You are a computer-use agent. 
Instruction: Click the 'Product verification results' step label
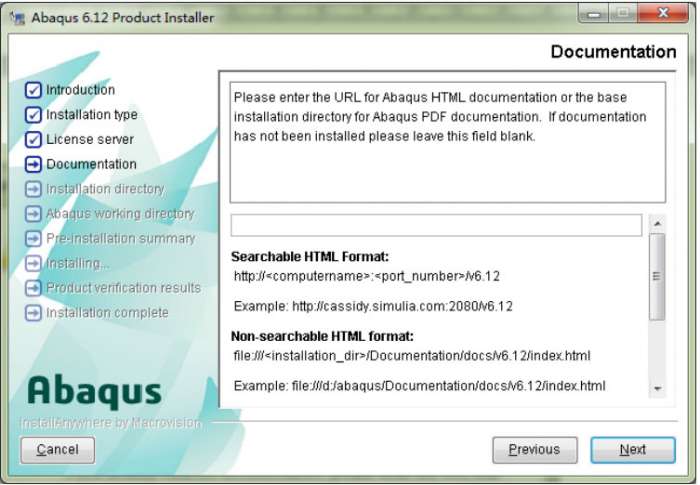coord(124,288)
